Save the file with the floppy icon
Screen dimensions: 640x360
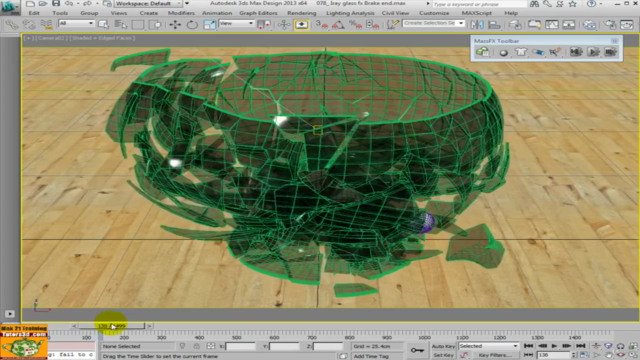click(56, 4)
